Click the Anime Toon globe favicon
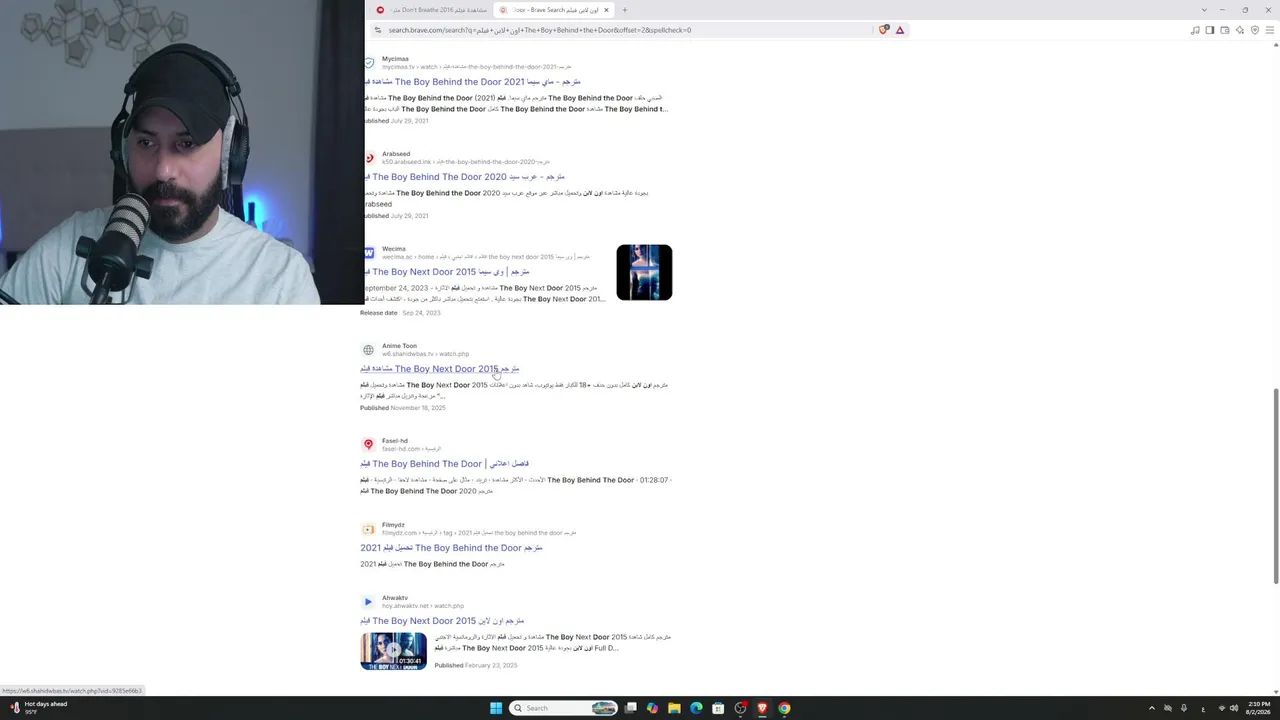The image size is (1280, 720). pyautogui.click(x=368, y=350)
